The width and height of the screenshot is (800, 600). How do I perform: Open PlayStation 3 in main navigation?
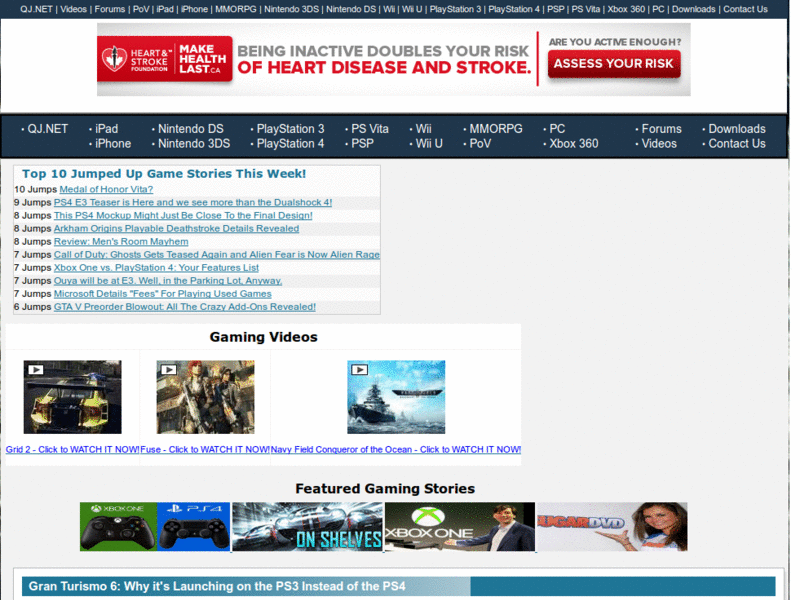(x=290, y=129)
